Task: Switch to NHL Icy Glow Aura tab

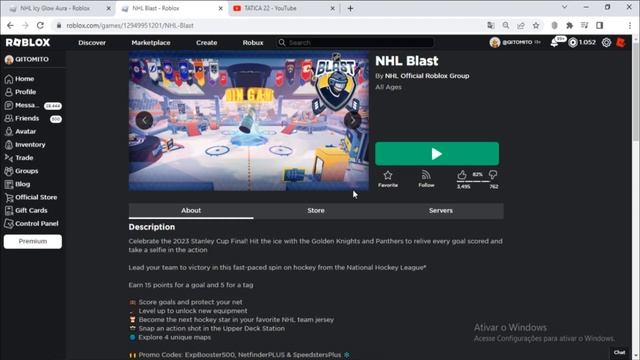Action: pos(55,9)
